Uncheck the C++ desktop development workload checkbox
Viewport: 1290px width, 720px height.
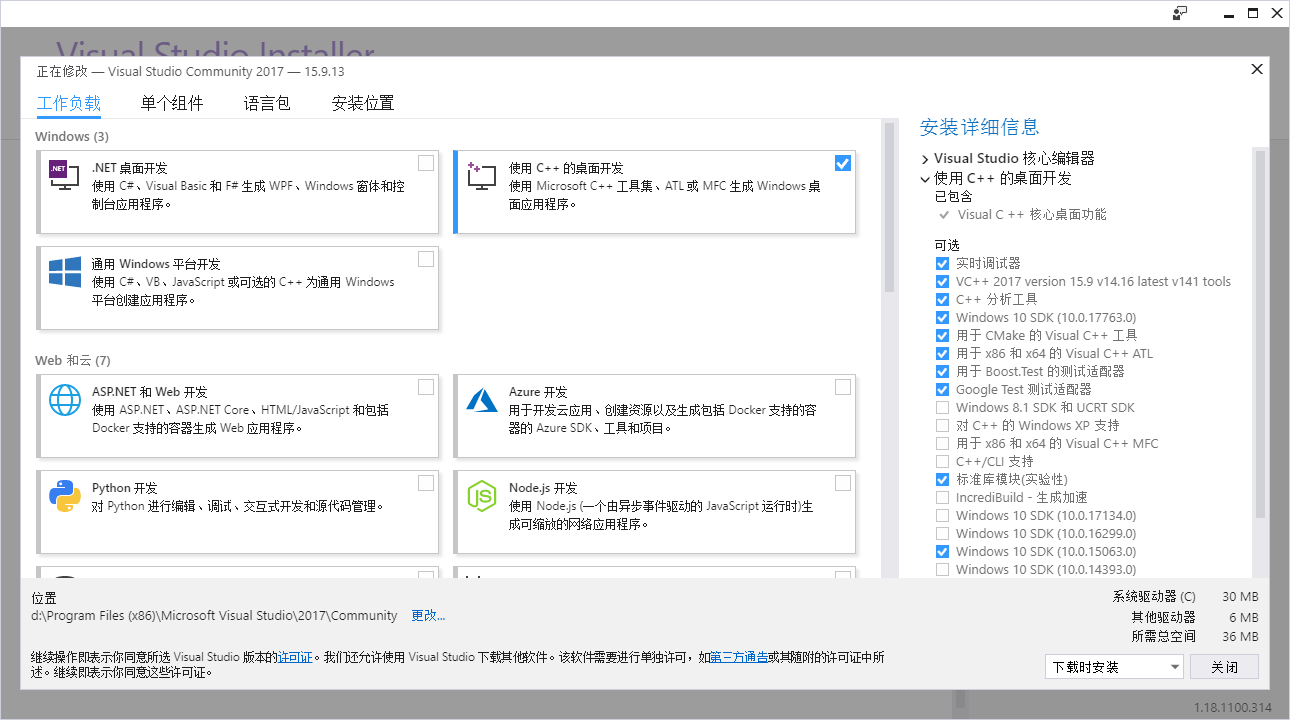tap(842, 163)
